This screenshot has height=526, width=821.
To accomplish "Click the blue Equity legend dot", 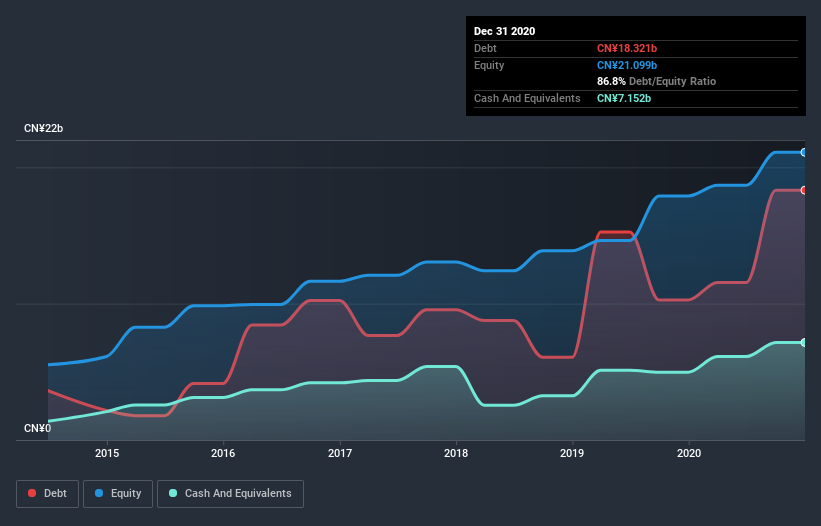I will tap(99, 493).
